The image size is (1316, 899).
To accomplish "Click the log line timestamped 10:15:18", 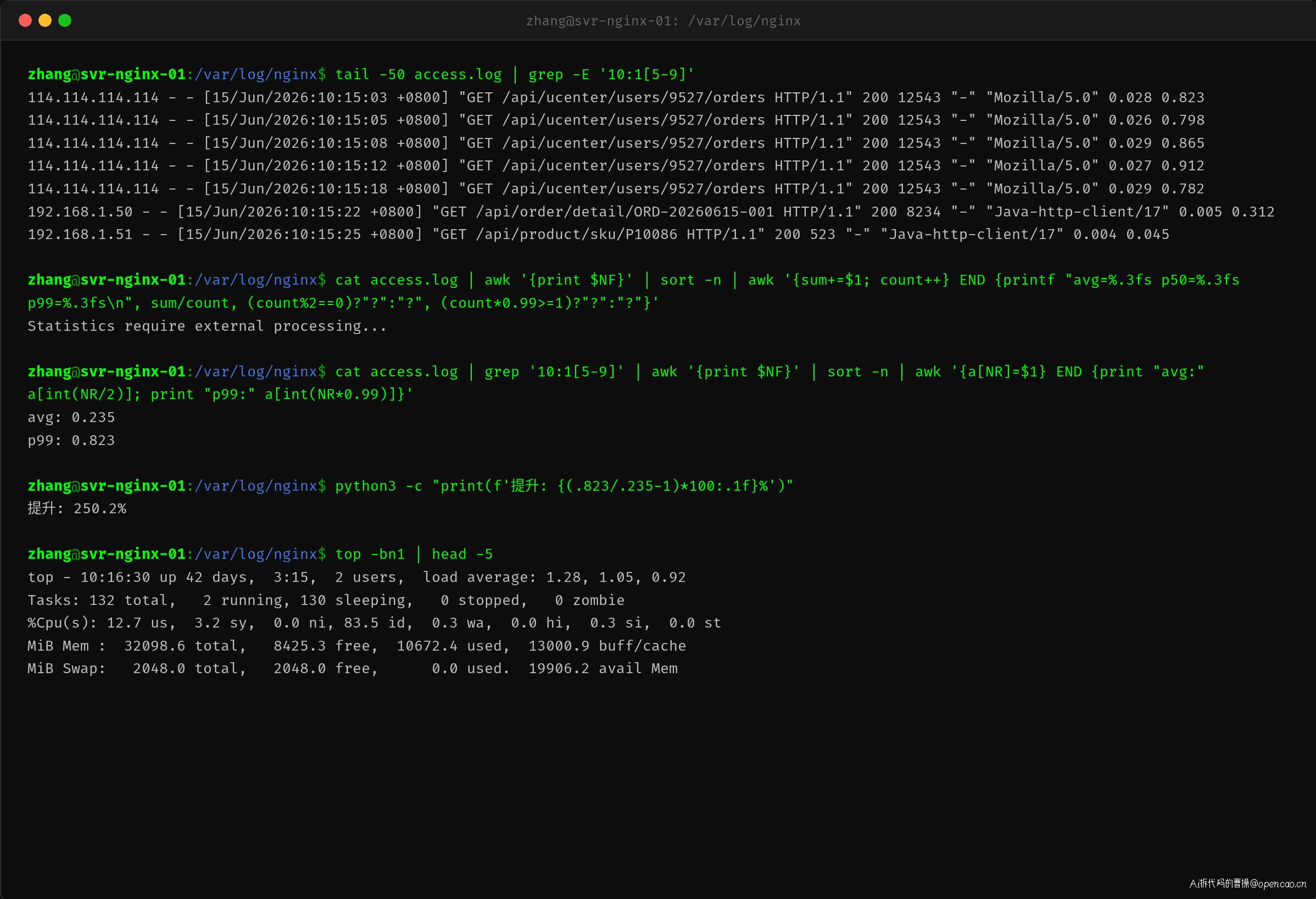I will 616,188.
